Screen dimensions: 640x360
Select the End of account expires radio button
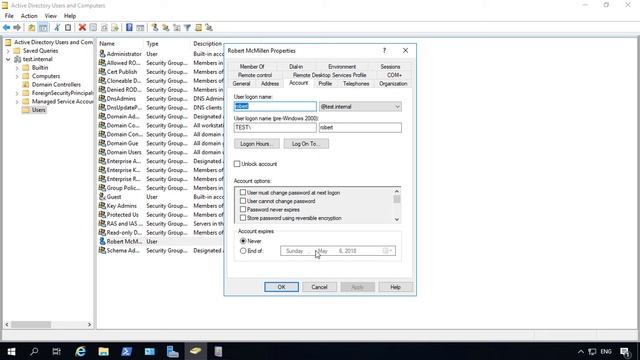coord(243,251)
